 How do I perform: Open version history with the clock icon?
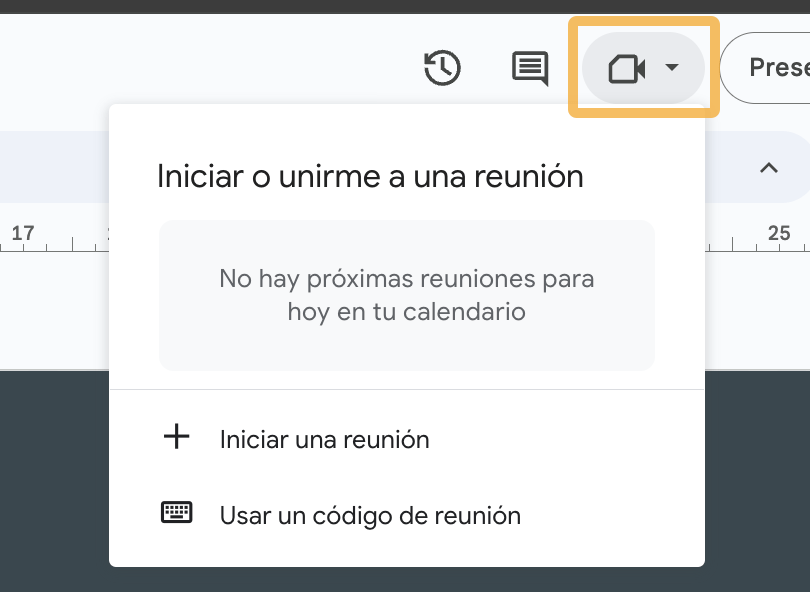(441, 68)
